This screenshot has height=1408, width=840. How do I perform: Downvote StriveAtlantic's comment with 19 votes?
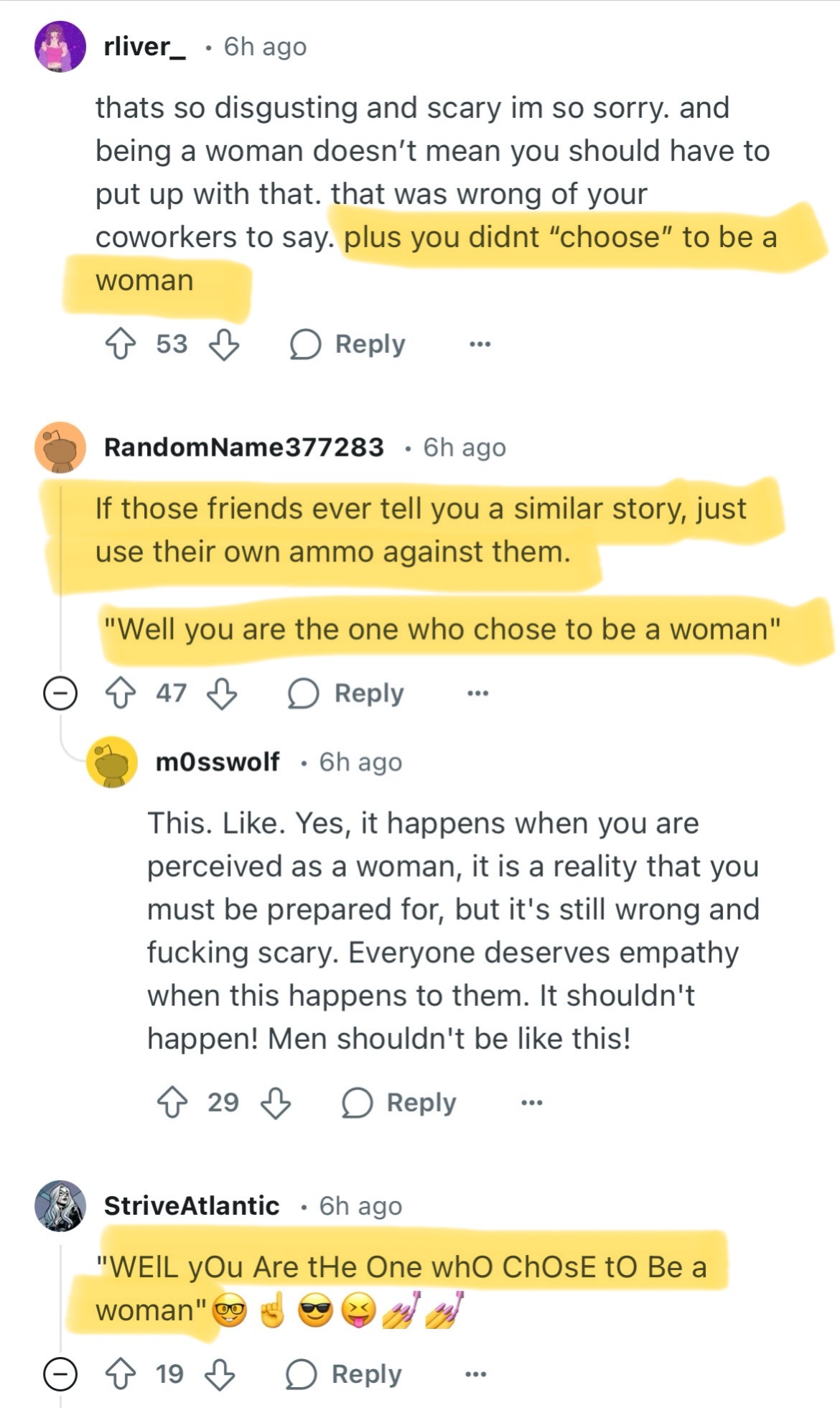point(220,1374)
